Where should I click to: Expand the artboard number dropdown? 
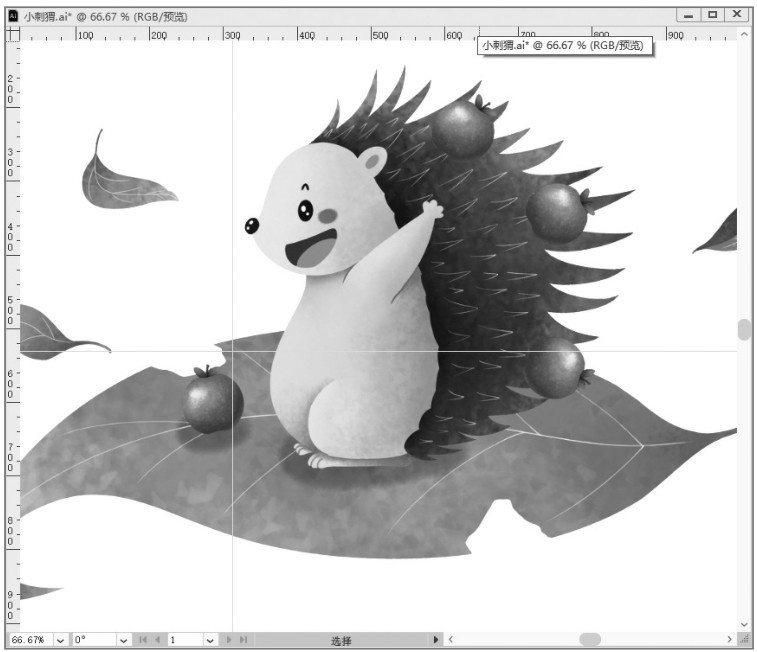point(210,640)
